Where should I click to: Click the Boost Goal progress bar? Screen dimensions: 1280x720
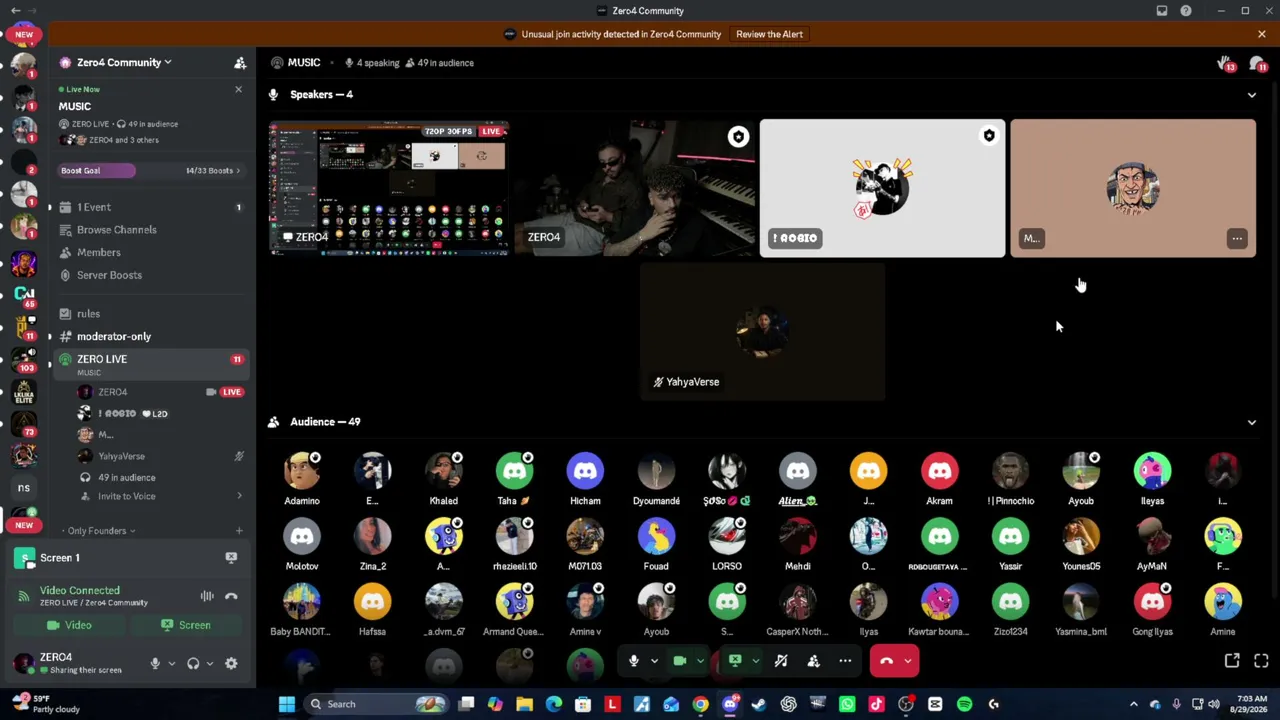(x=150, y=171)
